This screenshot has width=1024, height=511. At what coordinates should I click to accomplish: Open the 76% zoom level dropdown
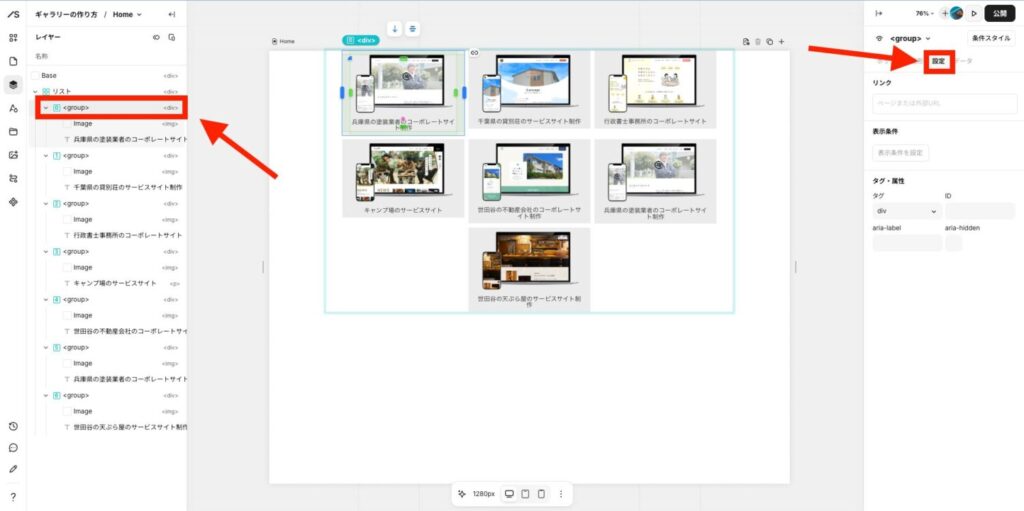(925, 14)
